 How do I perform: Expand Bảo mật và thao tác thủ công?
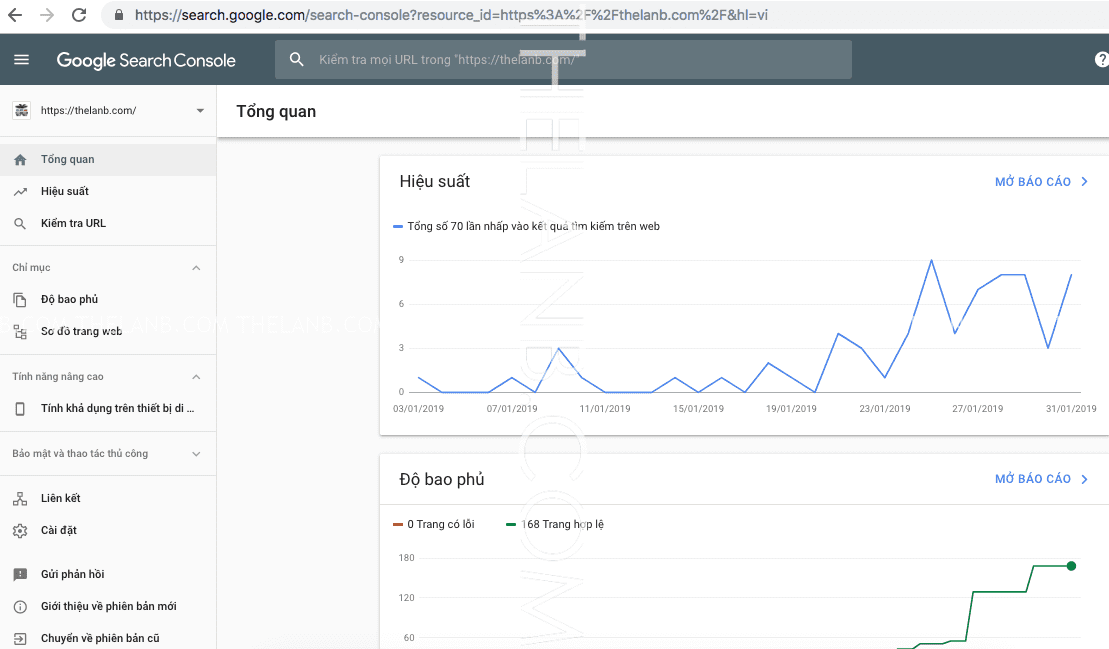(x=196, y=454)
